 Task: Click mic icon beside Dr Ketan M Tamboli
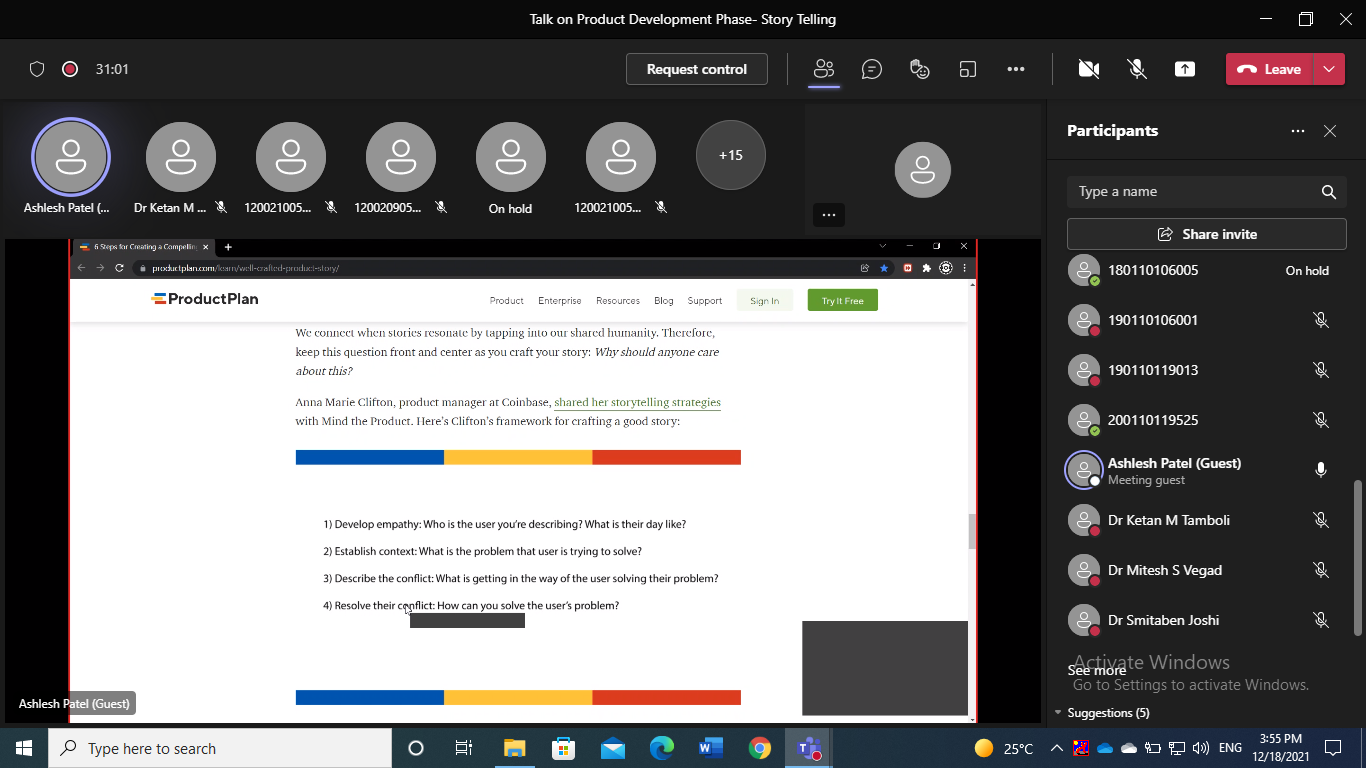pos(1321,520)
